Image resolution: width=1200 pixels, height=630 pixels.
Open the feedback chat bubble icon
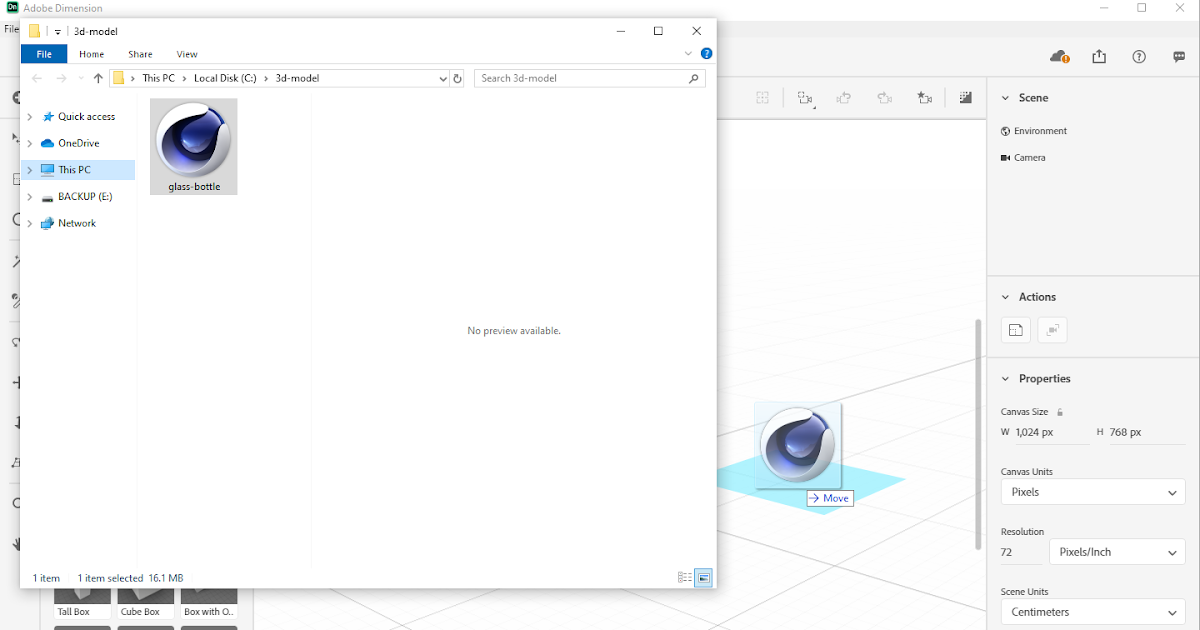pyautogui.click(x=1179, y=57)
